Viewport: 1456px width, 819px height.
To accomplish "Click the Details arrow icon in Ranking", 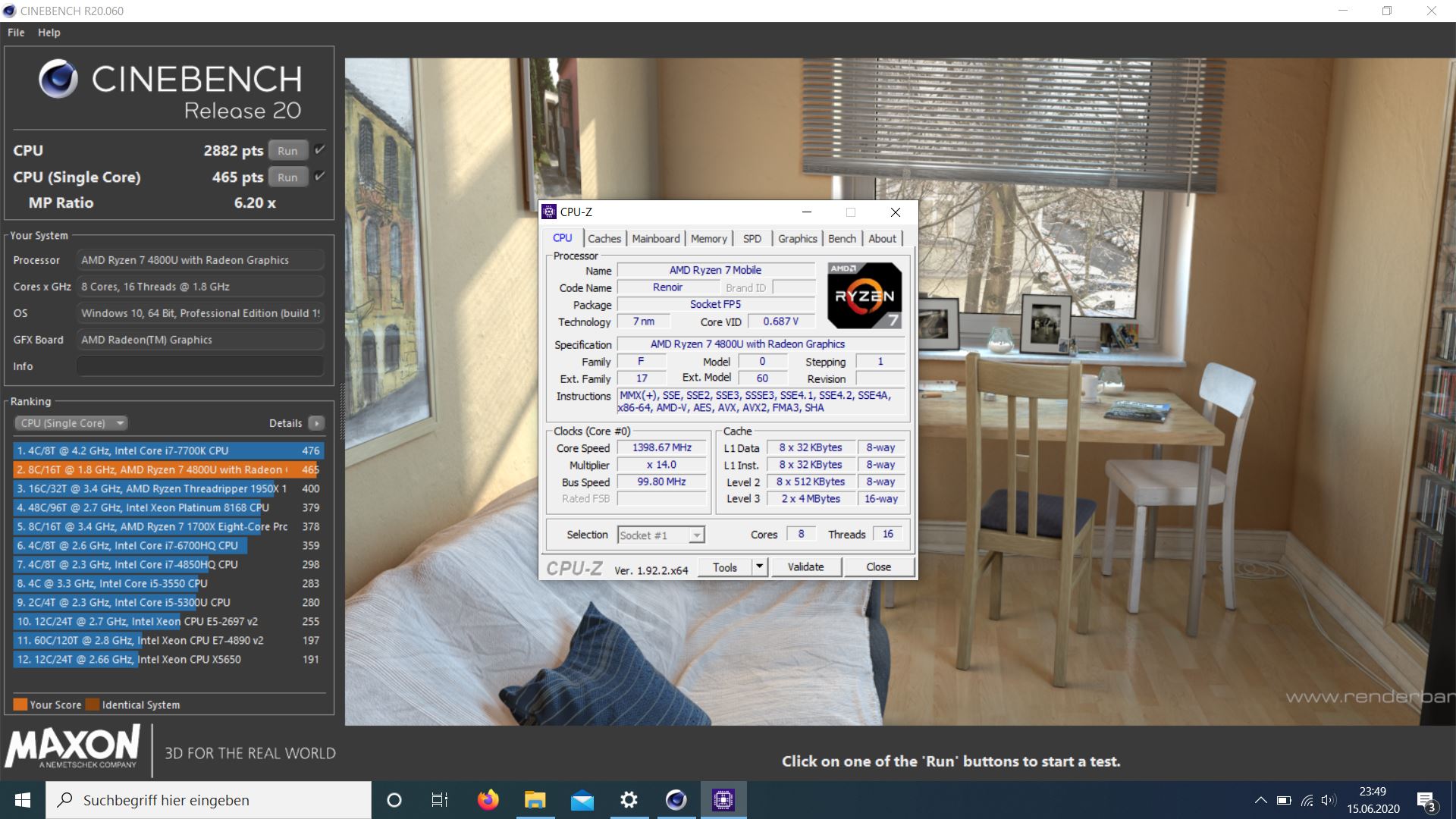I will 317,423.
